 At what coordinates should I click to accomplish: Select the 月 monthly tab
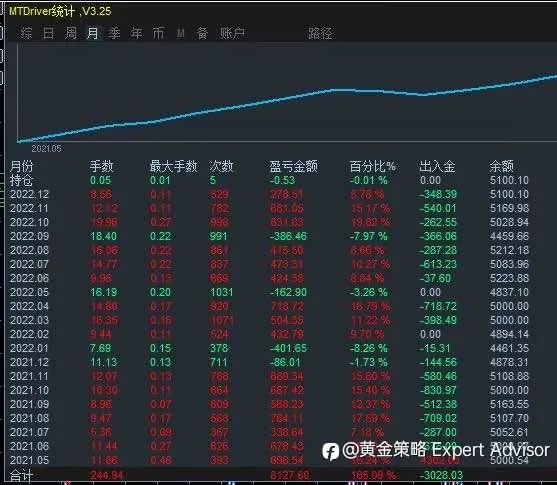[x=93, y=34]
